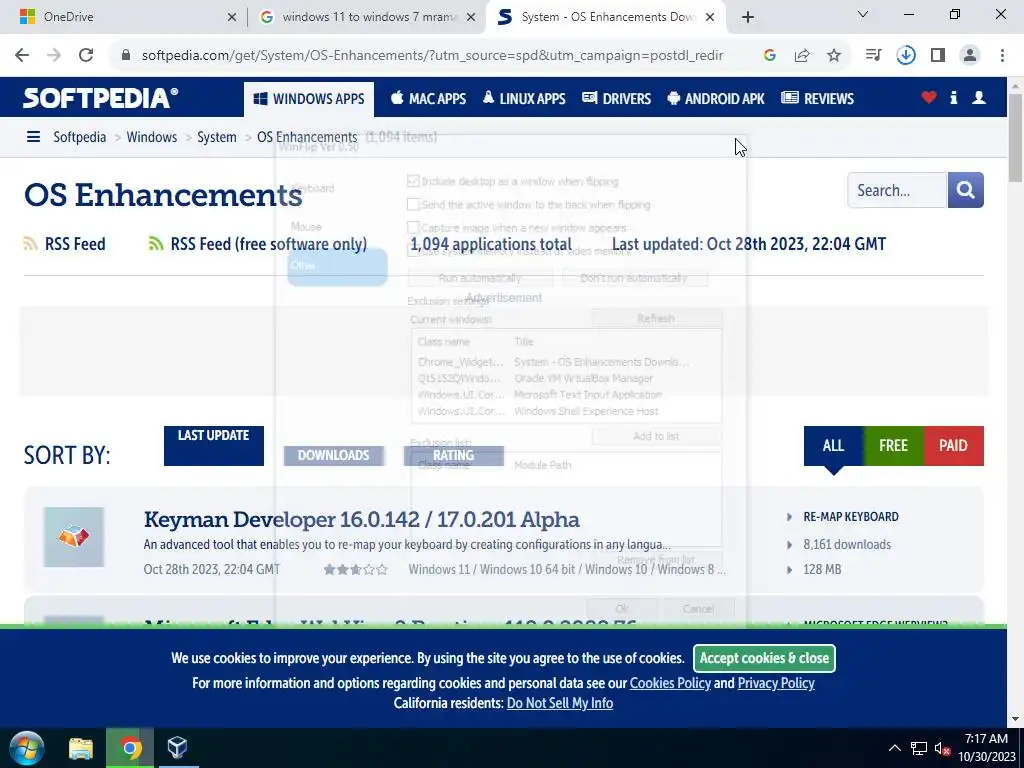Click the volume muted tray icon
Image resolution: width=1024 pixels, height=768 pixels.
(942, 748)
